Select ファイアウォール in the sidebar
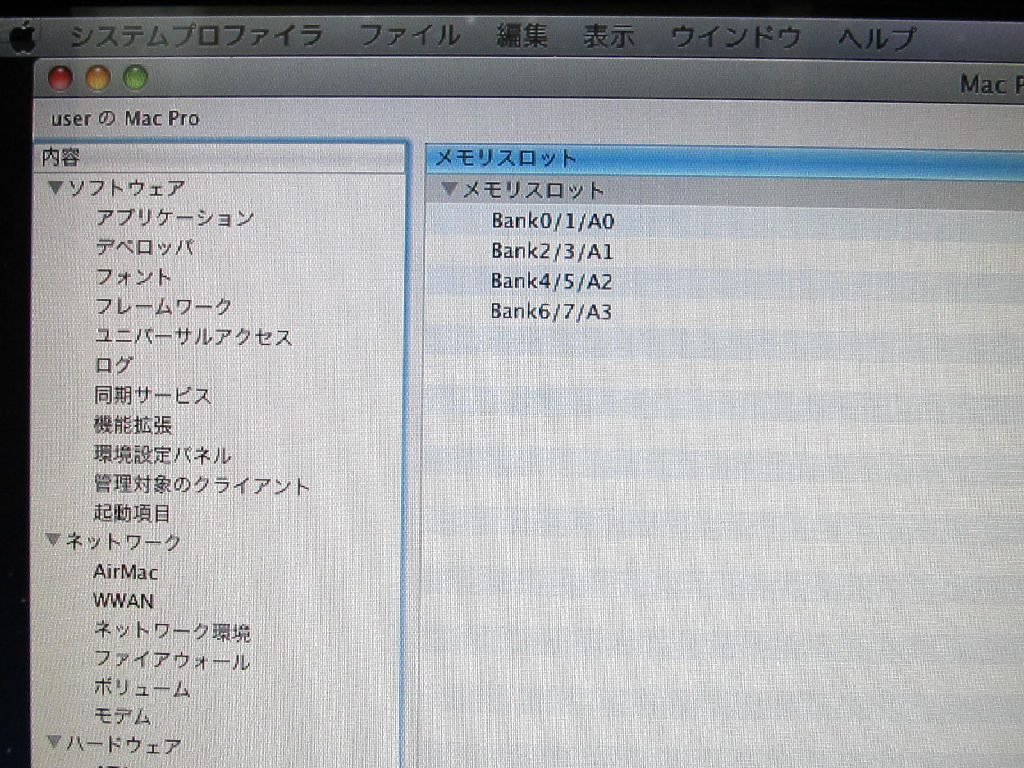The width and height of the screenshot is (1024, 768). click(171, 660)
